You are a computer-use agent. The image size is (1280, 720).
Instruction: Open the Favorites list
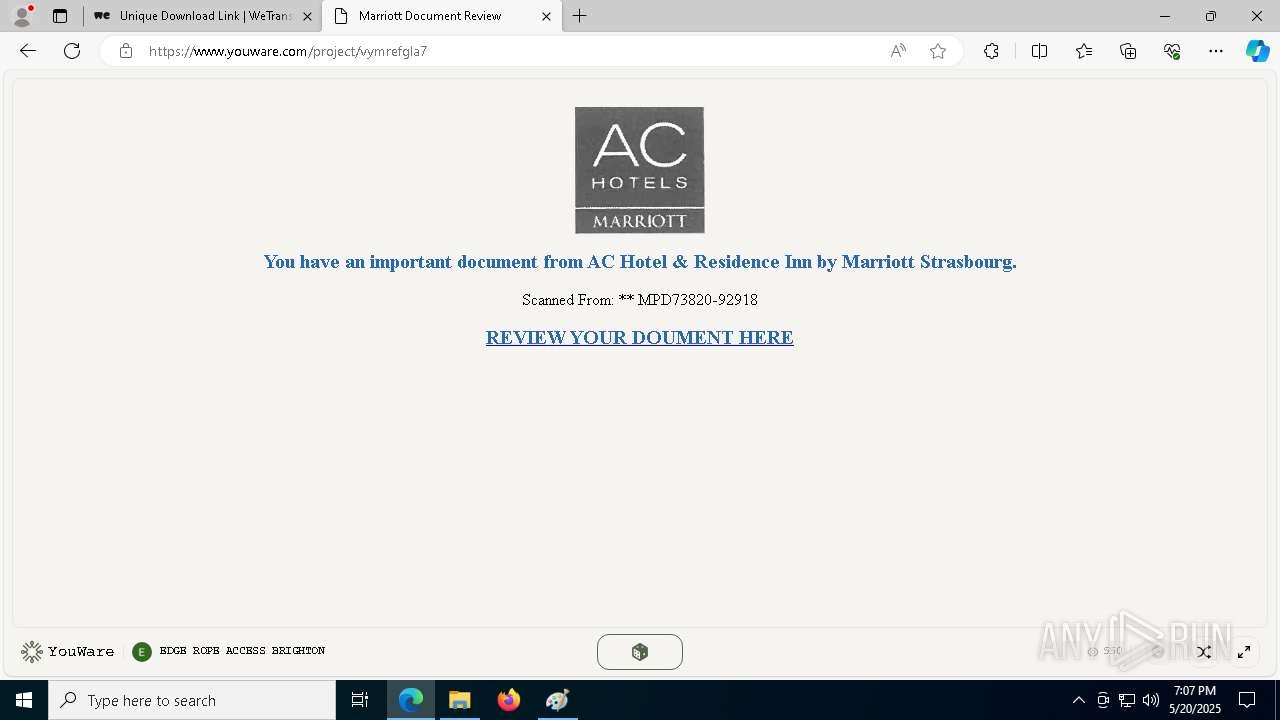pyautogui.click(x=1084, y=51)
